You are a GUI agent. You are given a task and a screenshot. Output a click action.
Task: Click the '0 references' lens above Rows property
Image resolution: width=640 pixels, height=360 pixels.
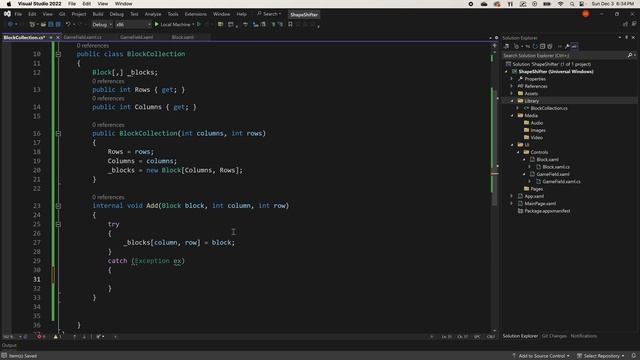[108, 81]
